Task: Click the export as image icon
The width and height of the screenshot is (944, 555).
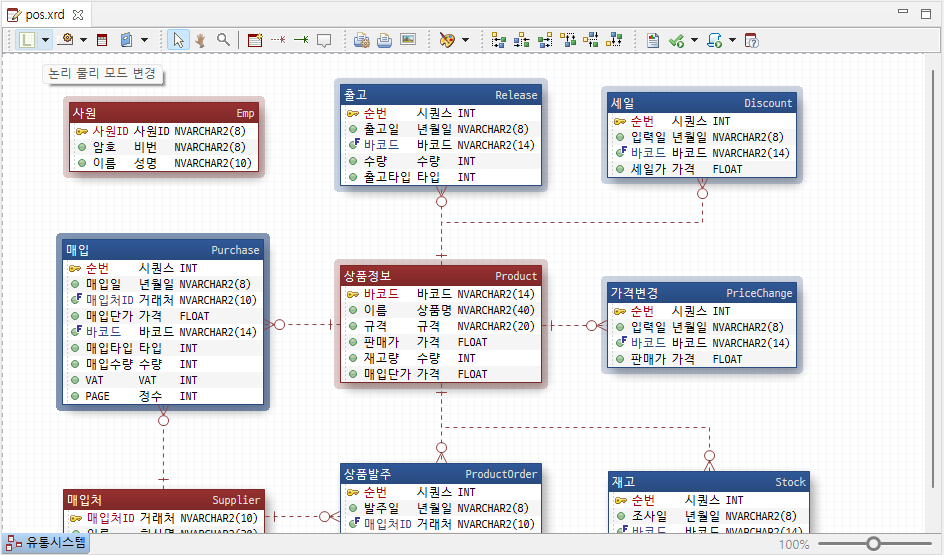Action: click(408, 40)
